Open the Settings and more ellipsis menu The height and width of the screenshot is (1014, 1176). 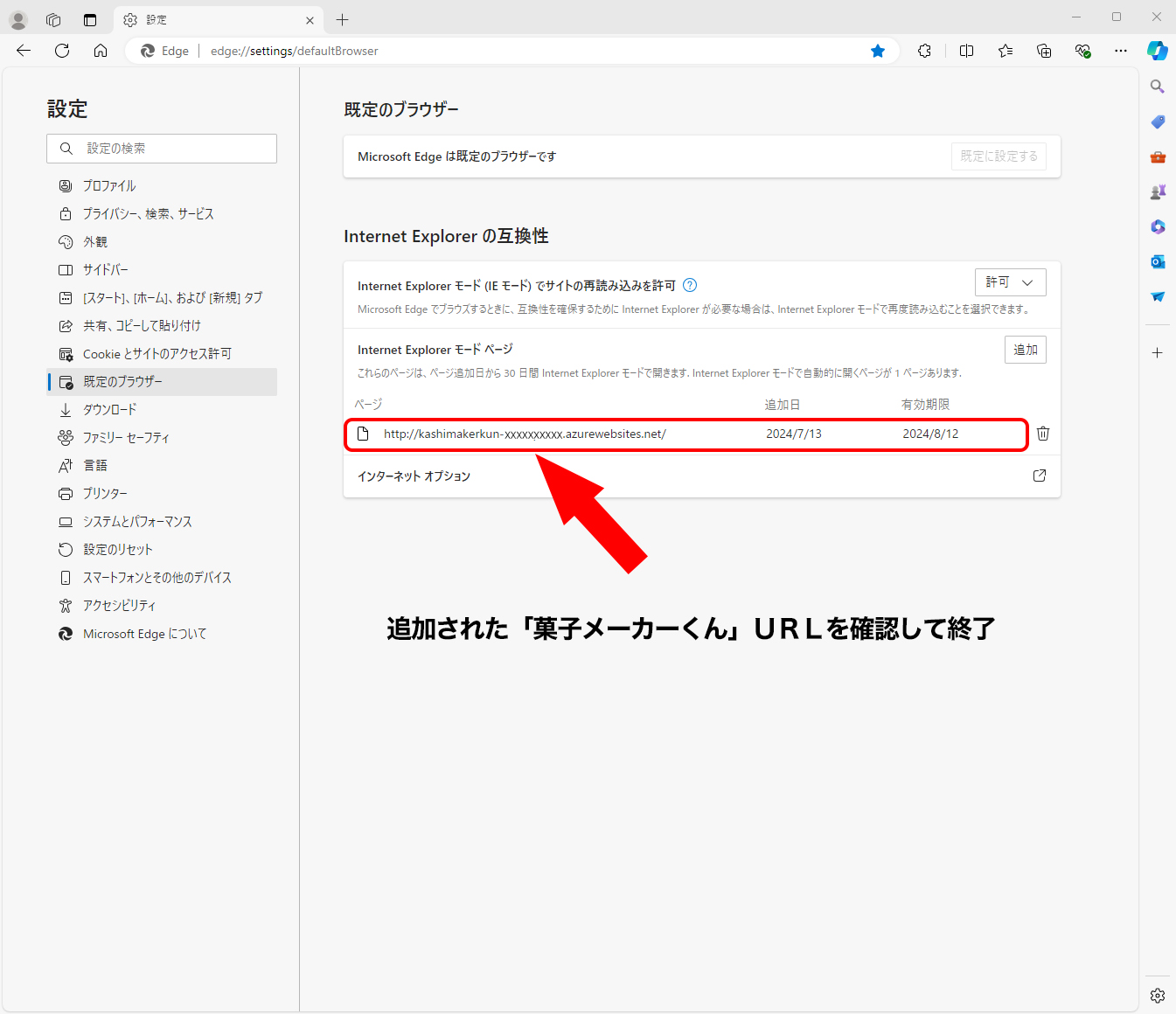tap(1121, 51)
